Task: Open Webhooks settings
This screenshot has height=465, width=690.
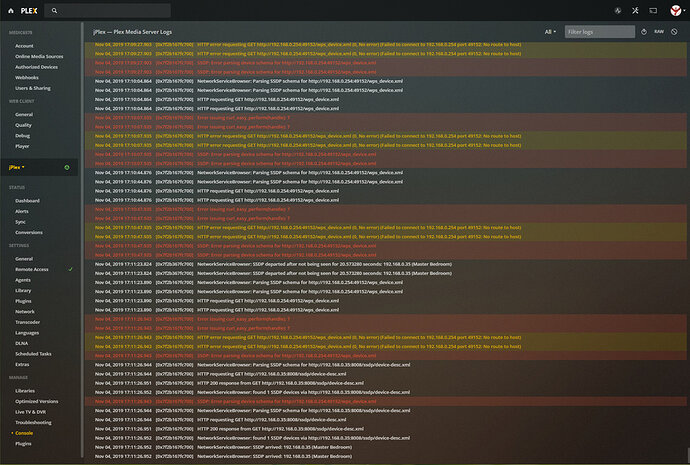Action: coord(27,77)
